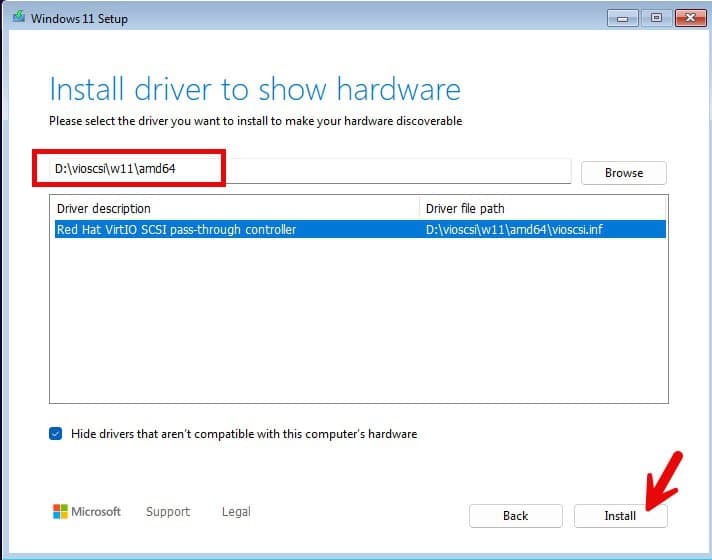This screenshot has height=560, width=712.
Task: Maximize the Windows 11 Setup window
Action: [656, 18]
